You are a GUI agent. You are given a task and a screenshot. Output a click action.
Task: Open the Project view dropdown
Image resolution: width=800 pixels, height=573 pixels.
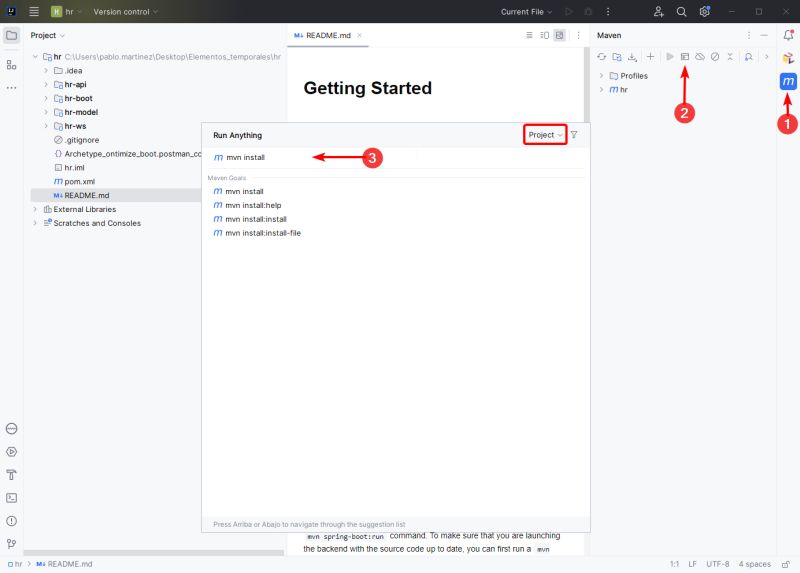pos(47,35)
